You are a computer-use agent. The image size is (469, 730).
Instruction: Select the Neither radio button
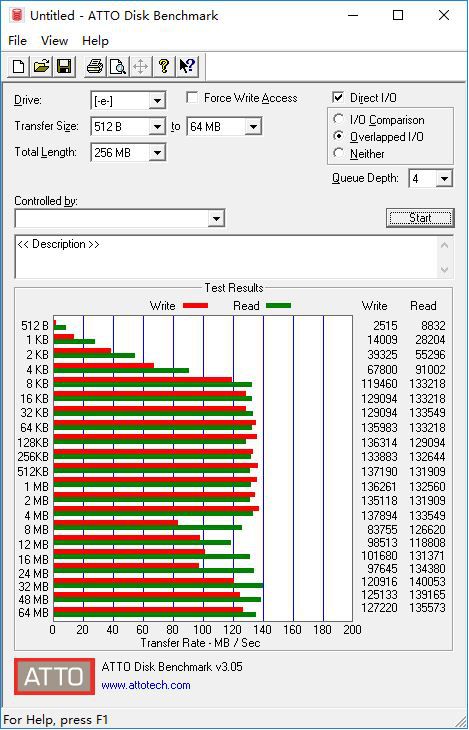(x=339, y=153)
